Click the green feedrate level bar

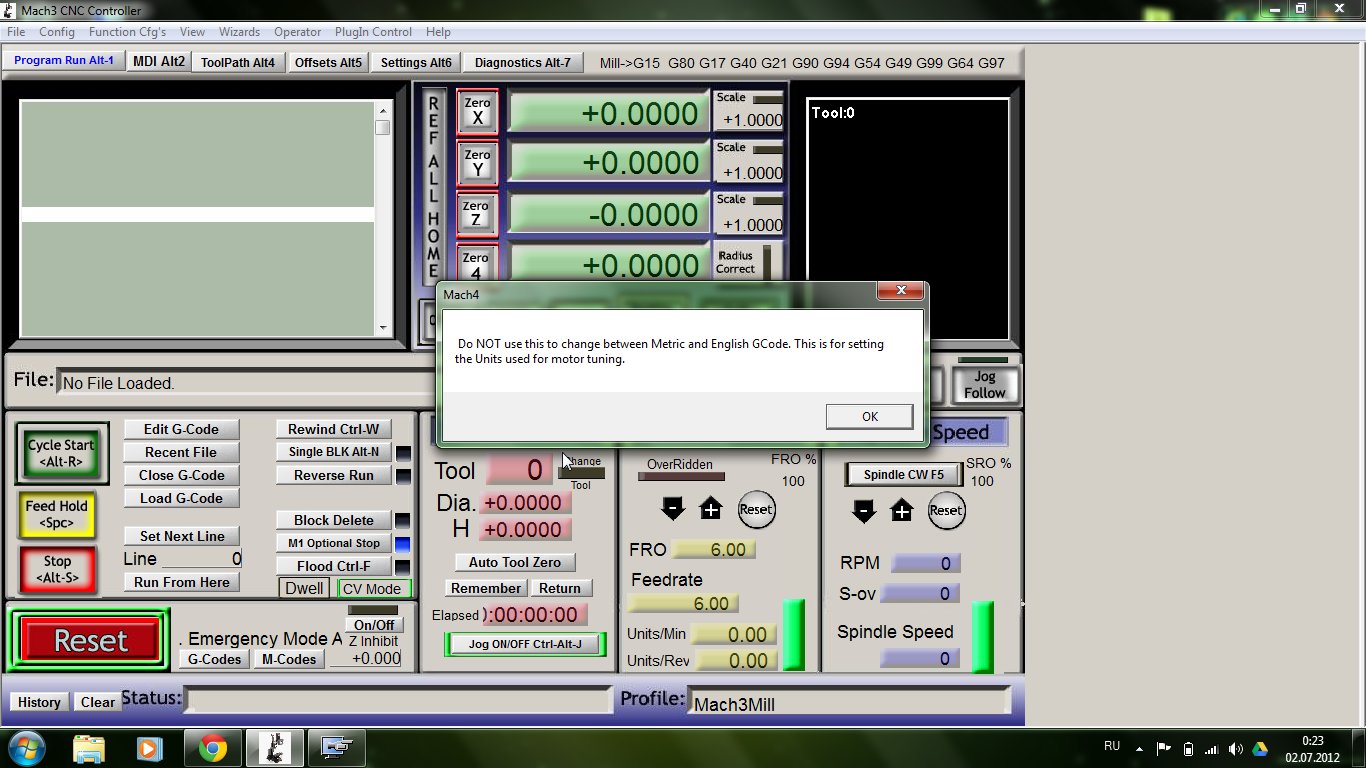(793, 634)
